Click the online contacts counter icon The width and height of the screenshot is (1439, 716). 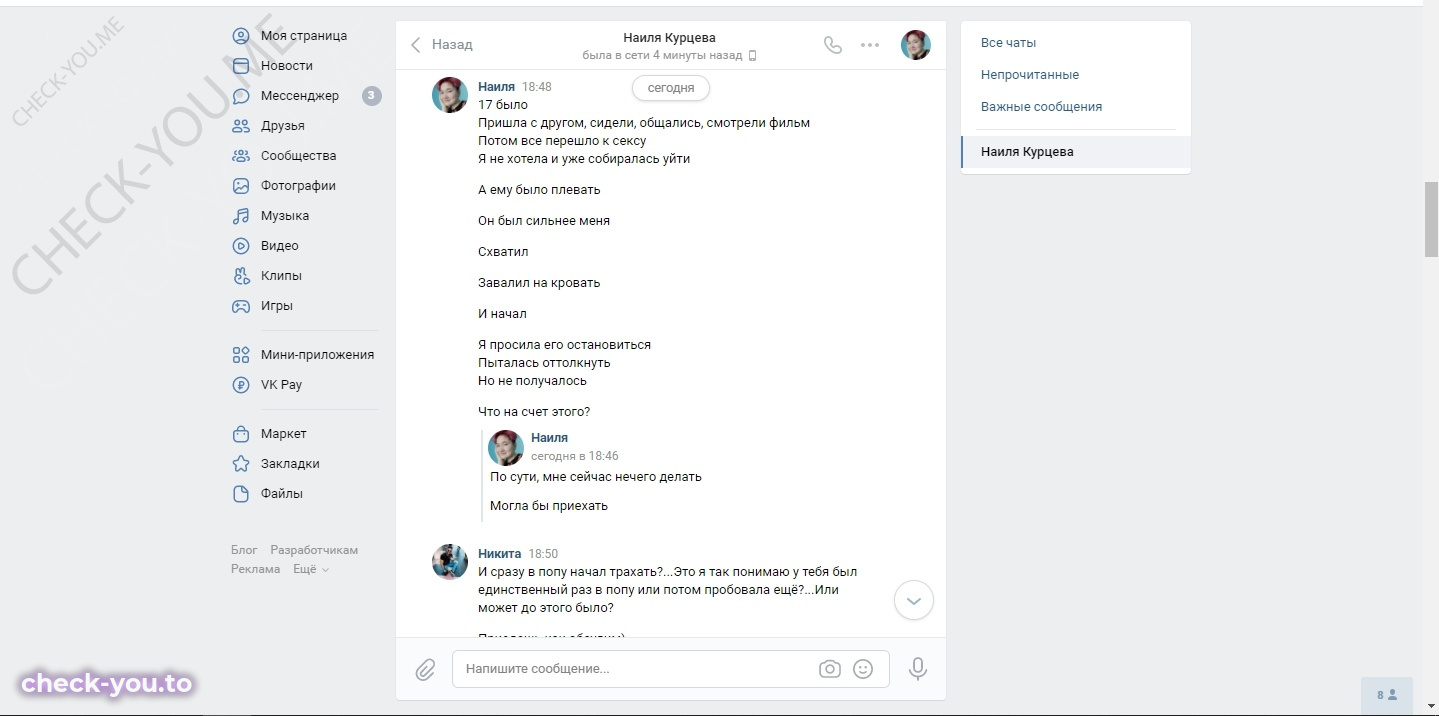[x=1387, y=695]
